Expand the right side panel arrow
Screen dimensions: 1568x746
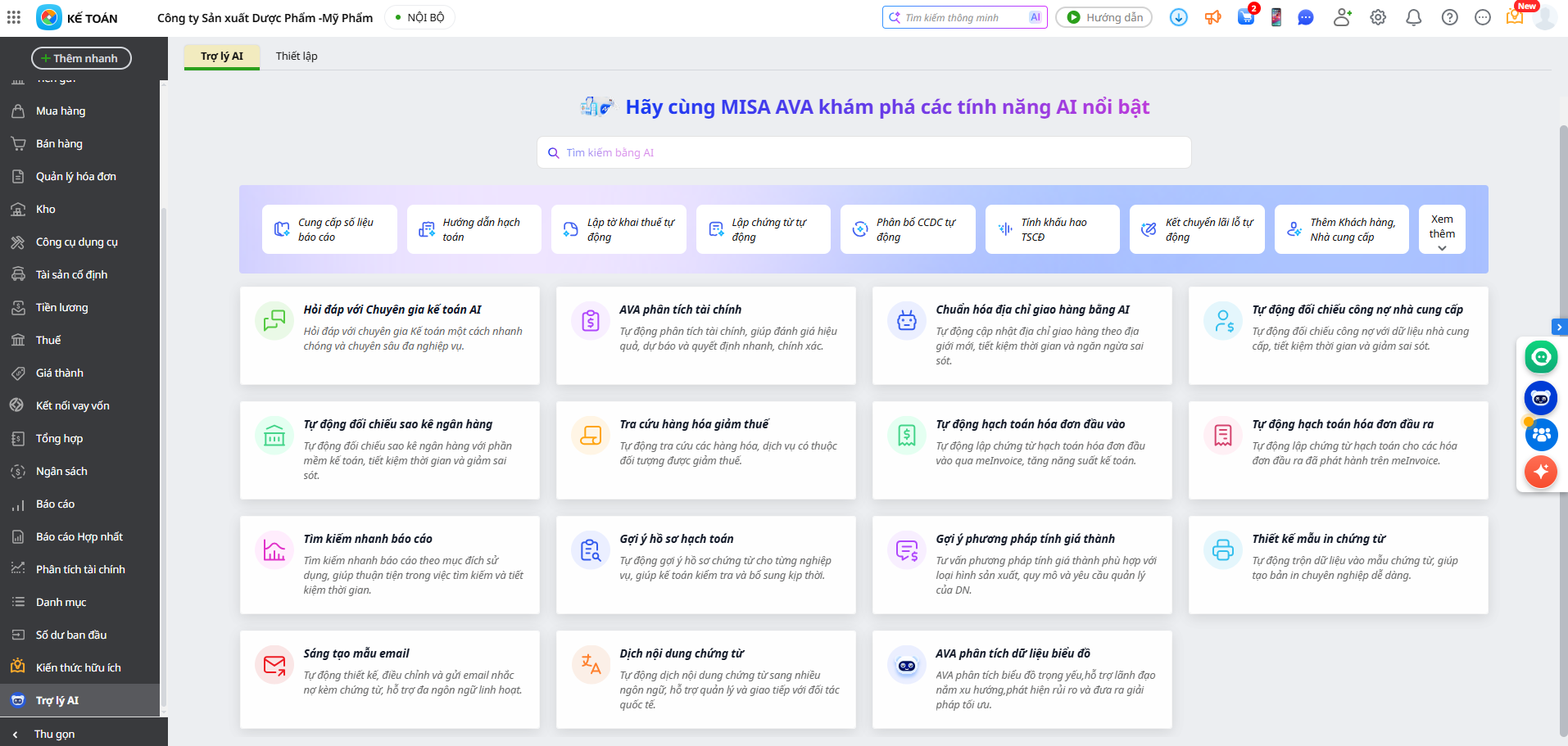tap(1559, 327)
